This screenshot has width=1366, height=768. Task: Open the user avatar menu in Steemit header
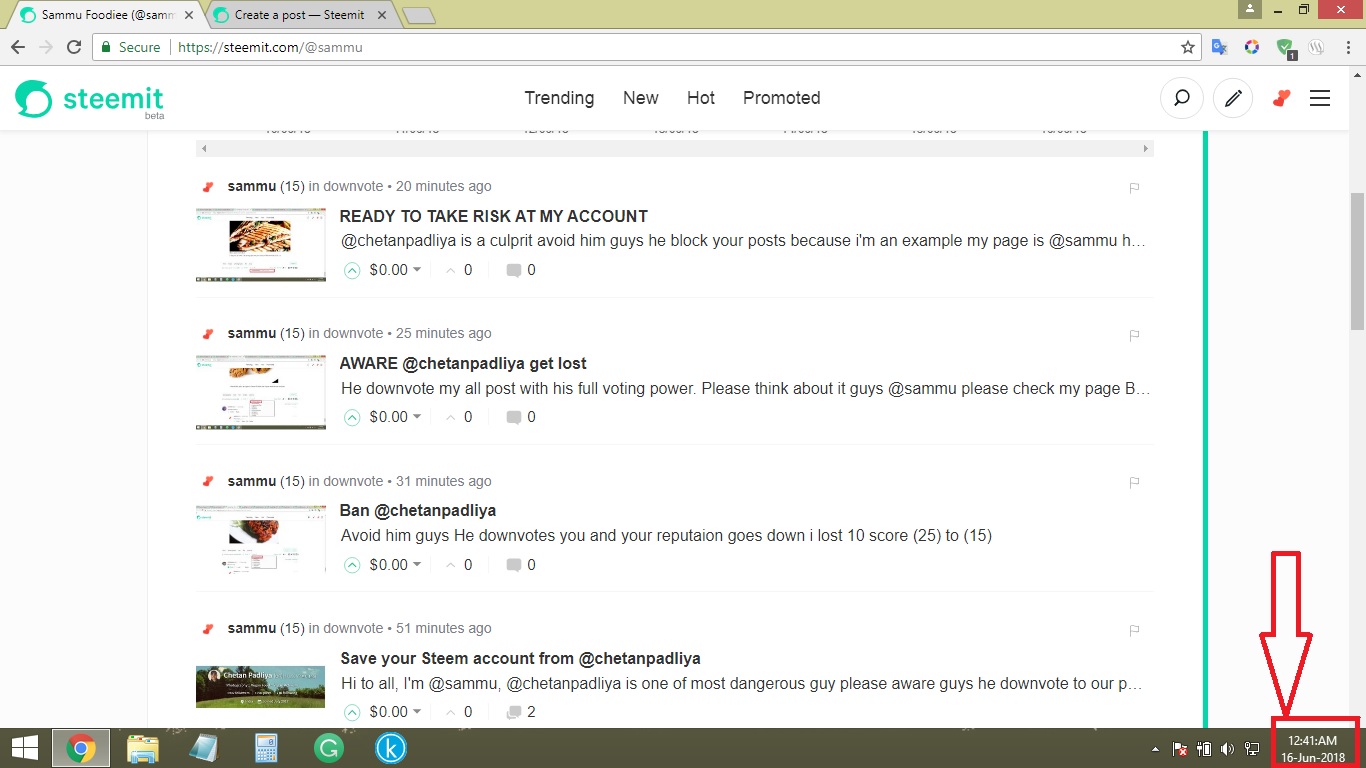pos(1281,98)
